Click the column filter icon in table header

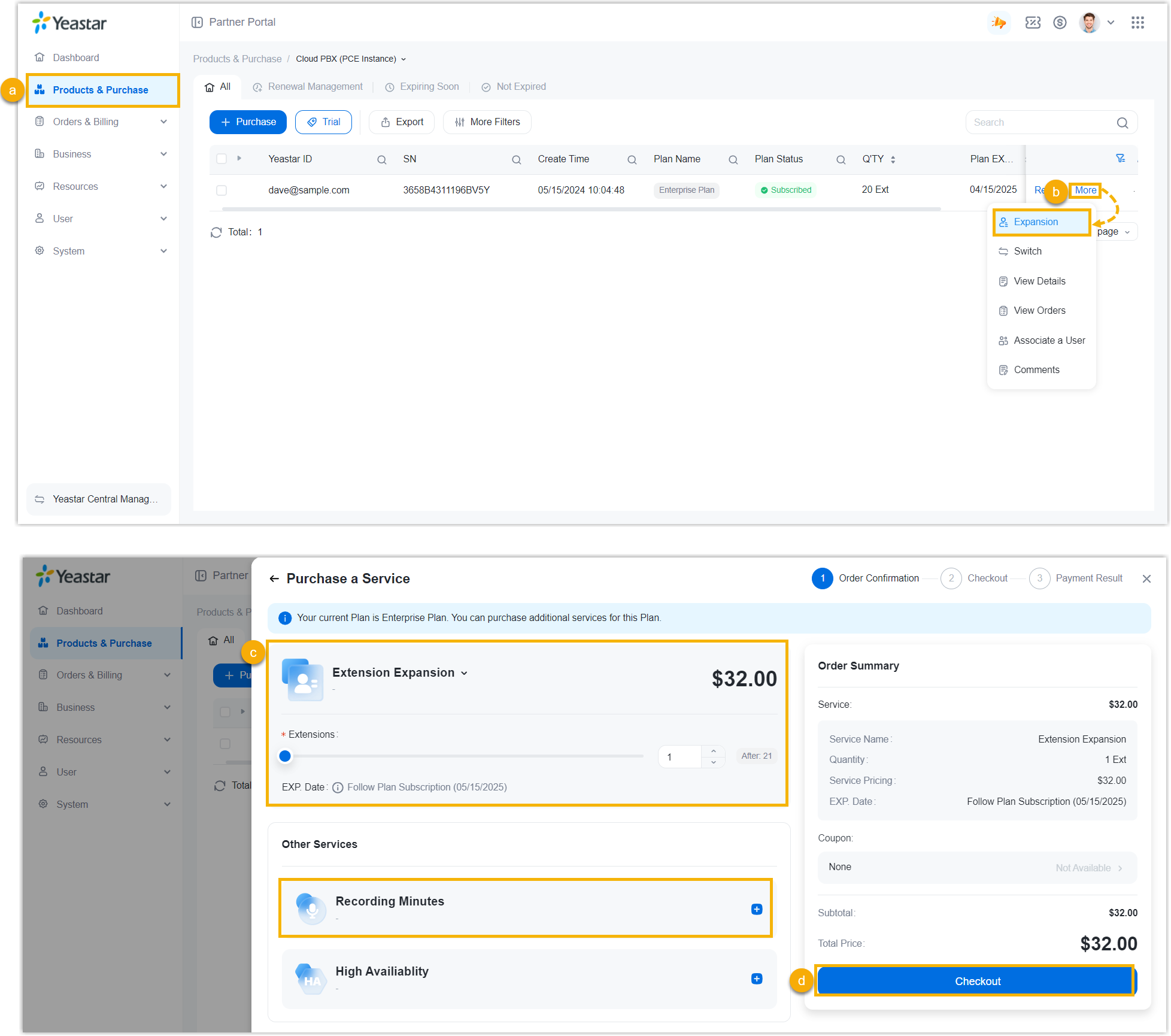[1120, 159]
